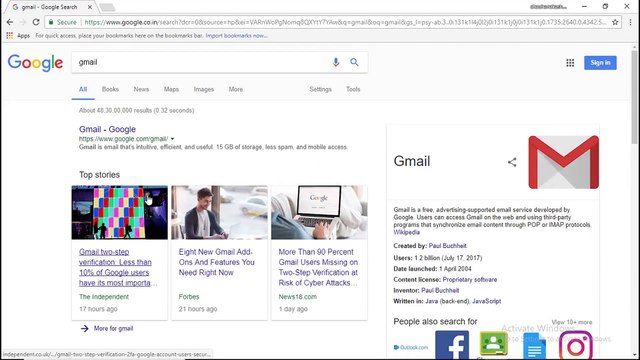
Task: Click the results count text
Action: pyautogui.click(x=136, y=111)
